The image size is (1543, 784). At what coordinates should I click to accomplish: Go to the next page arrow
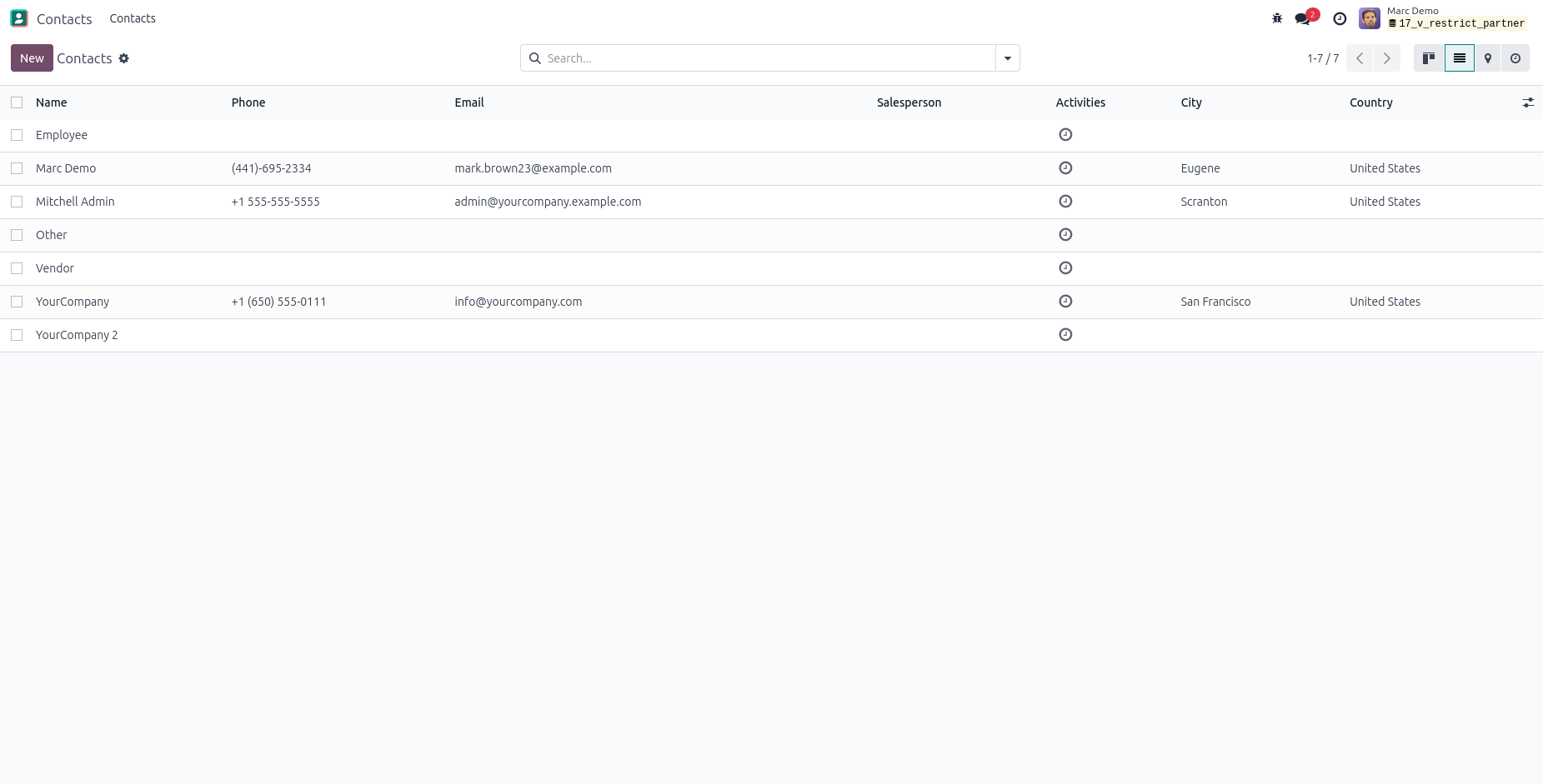point(1386,58)
